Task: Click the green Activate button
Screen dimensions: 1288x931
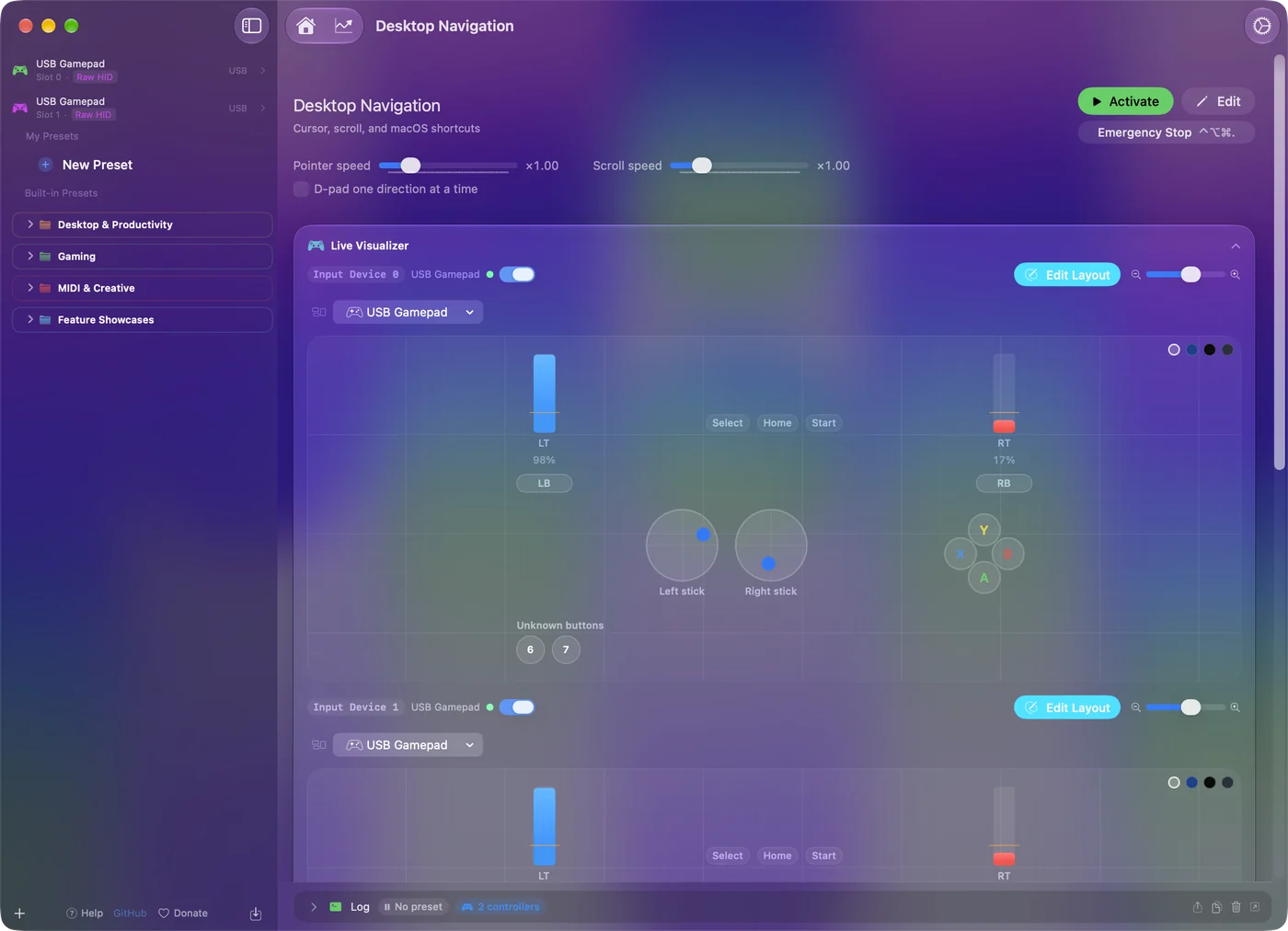Action: 1125,101
